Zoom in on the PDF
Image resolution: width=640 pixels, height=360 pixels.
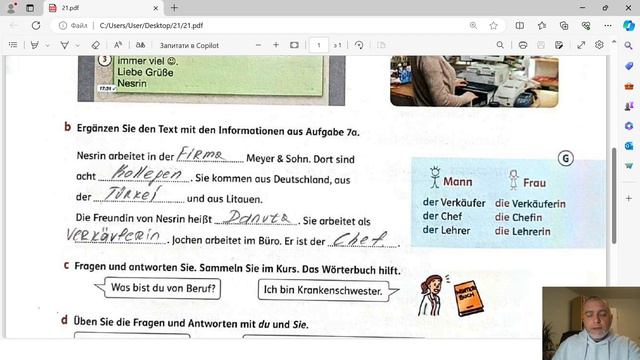(x=276, y=45)
